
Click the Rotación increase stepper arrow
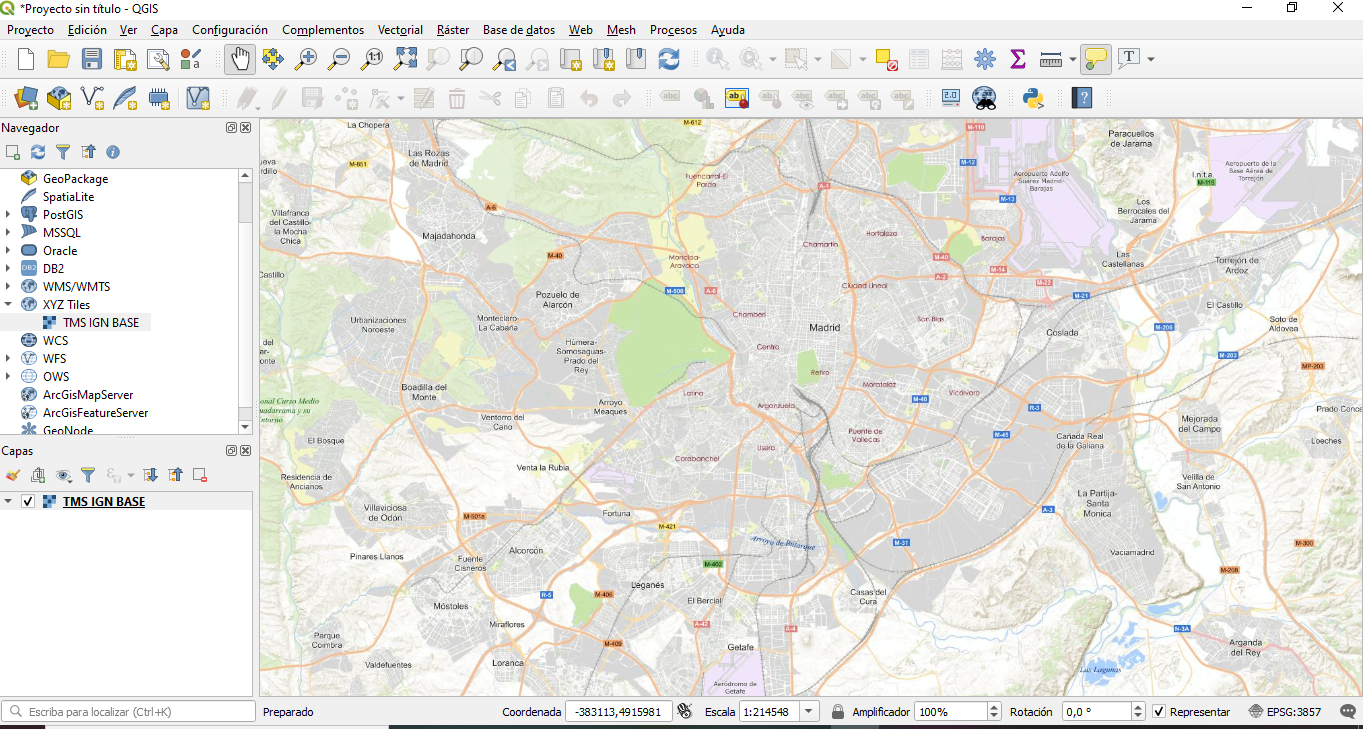coord(1138,707)
